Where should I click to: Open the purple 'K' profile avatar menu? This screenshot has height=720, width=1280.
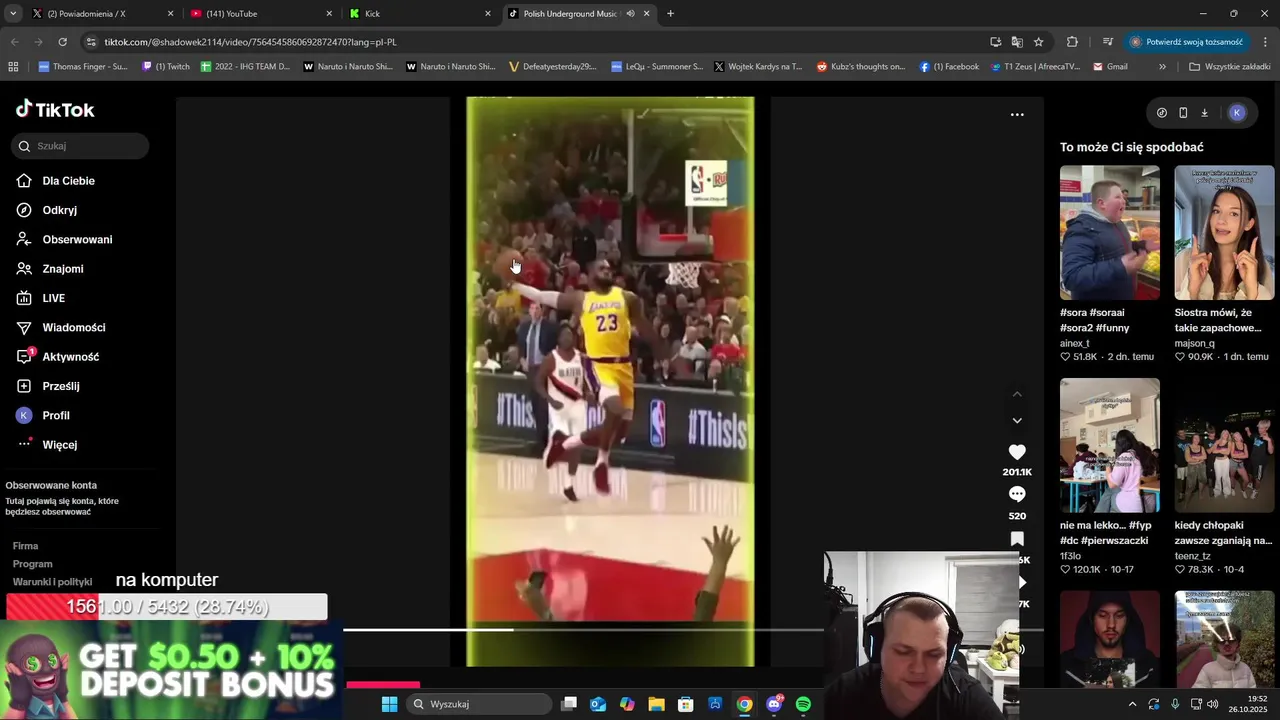coord(1237,113)
